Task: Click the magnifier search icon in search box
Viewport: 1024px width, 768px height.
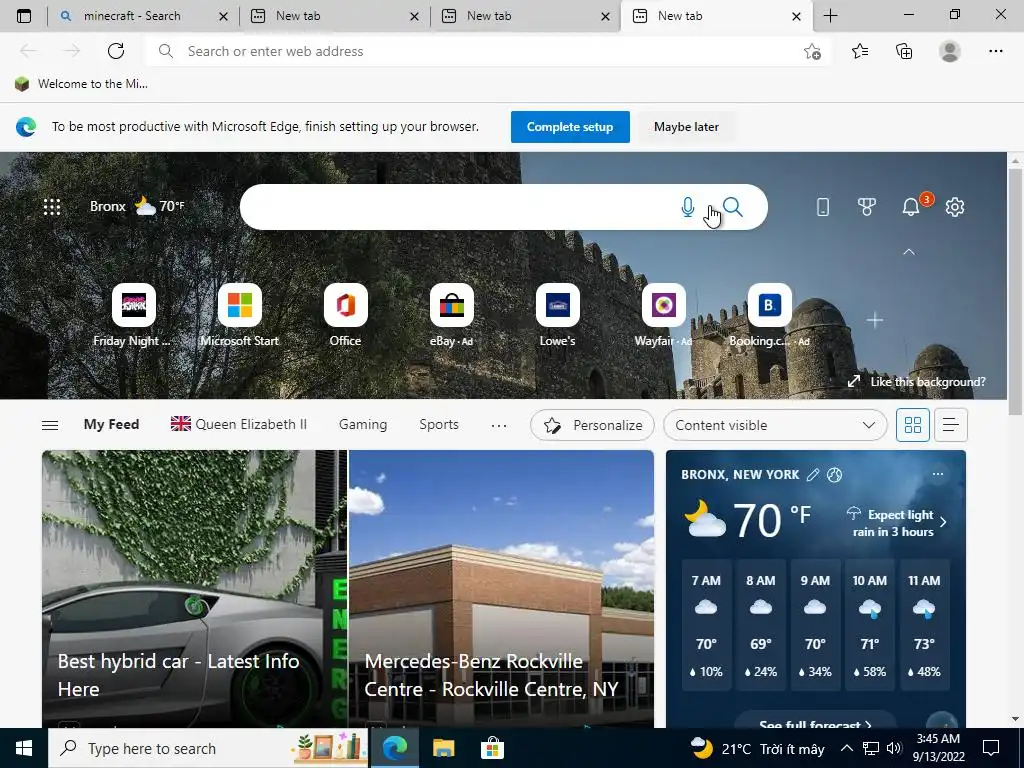Action: click(x=733, y=207)
